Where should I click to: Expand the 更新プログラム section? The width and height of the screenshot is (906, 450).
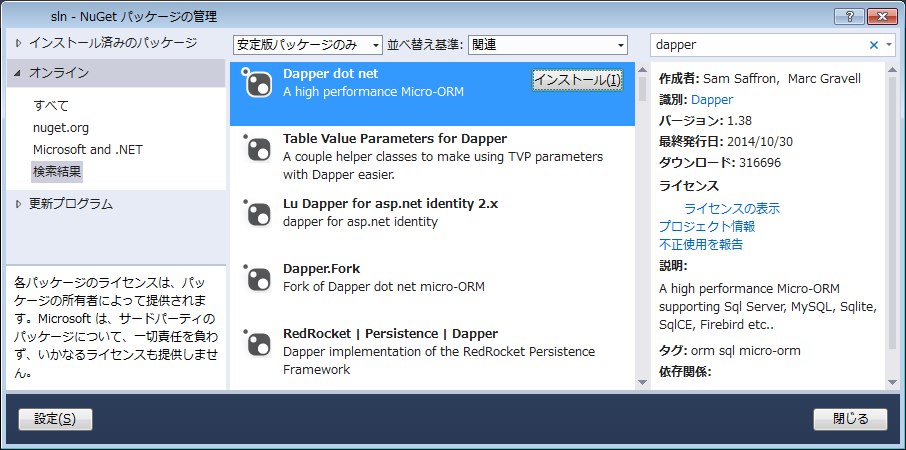20,204
